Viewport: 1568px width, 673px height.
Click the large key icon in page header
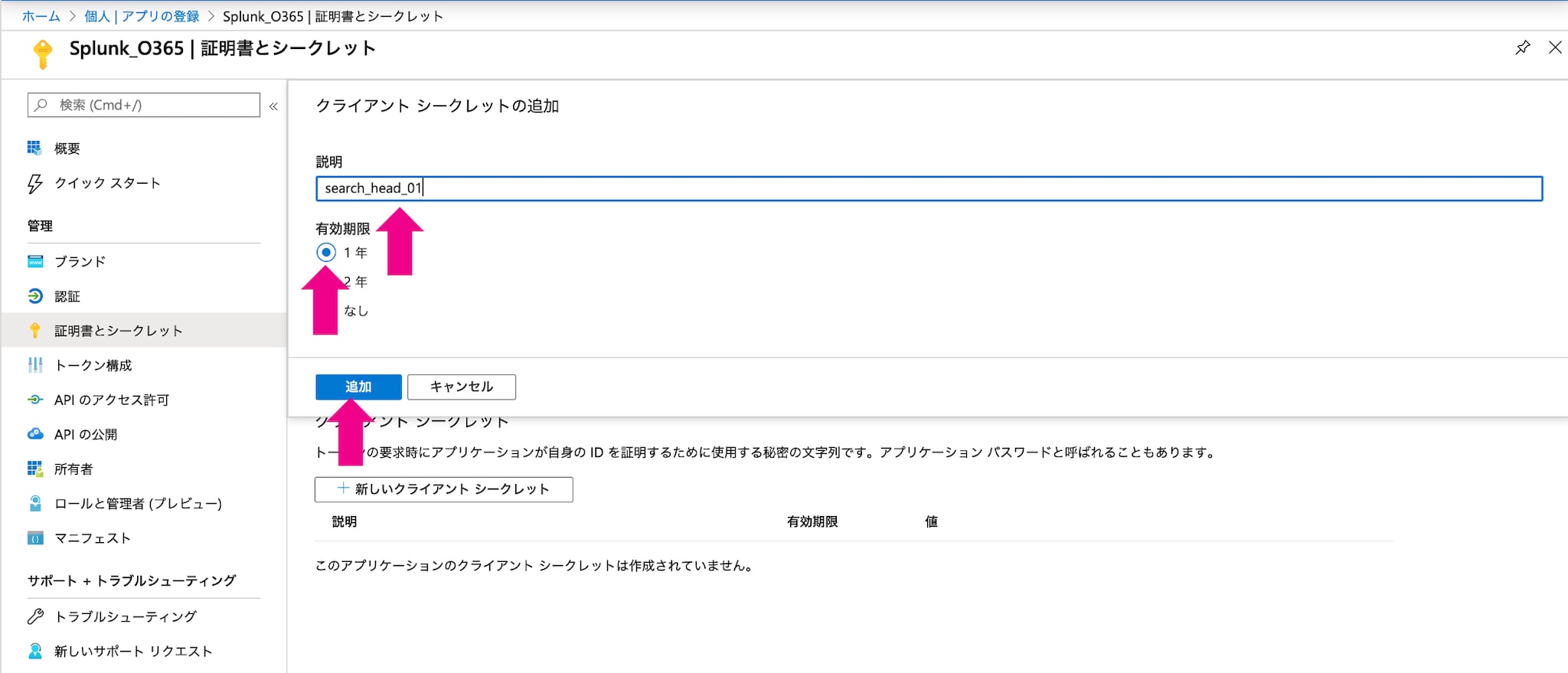[43, 54]
